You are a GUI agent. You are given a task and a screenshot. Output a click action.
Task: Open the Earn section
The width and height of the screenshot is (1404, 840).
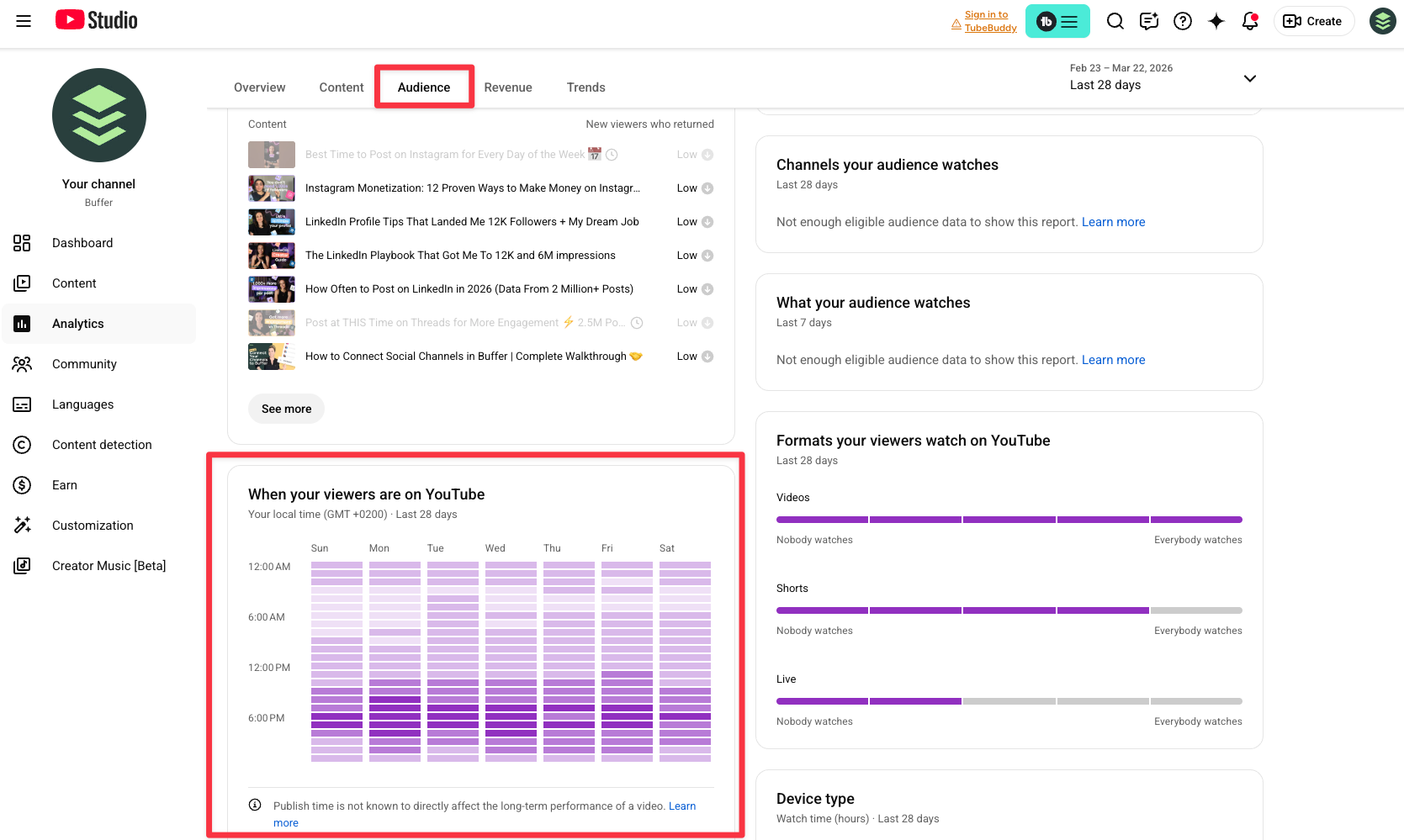point(64,485)
